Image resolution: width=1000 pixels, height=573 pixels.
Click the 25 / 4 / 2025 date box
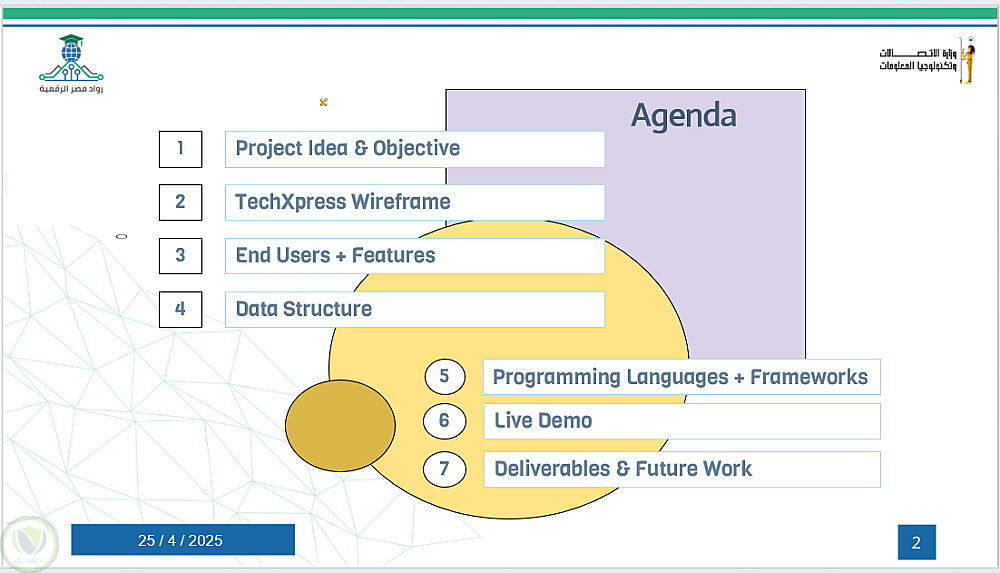pyautogui.click(x=182, y=540)
